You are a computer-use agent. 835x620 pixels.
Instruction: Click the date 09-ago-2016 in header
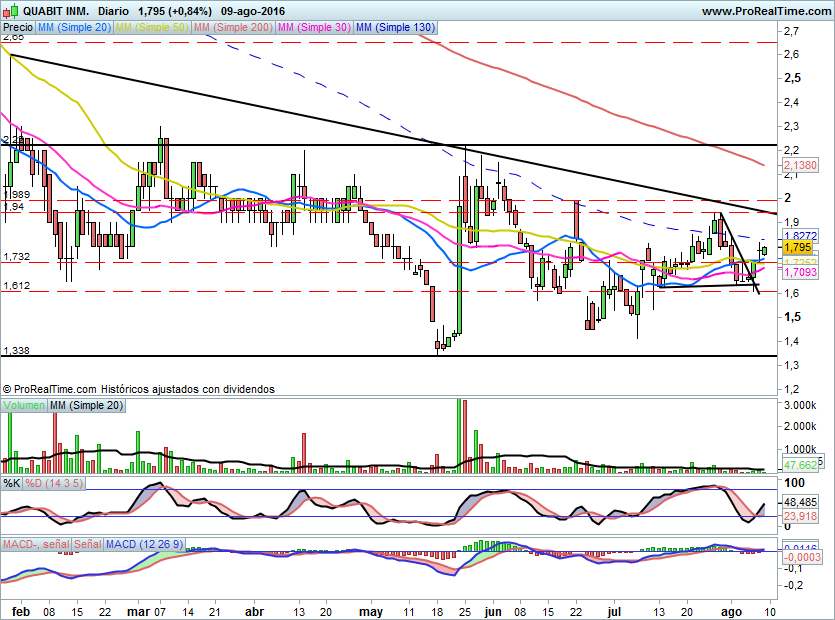tap(253, 11)
